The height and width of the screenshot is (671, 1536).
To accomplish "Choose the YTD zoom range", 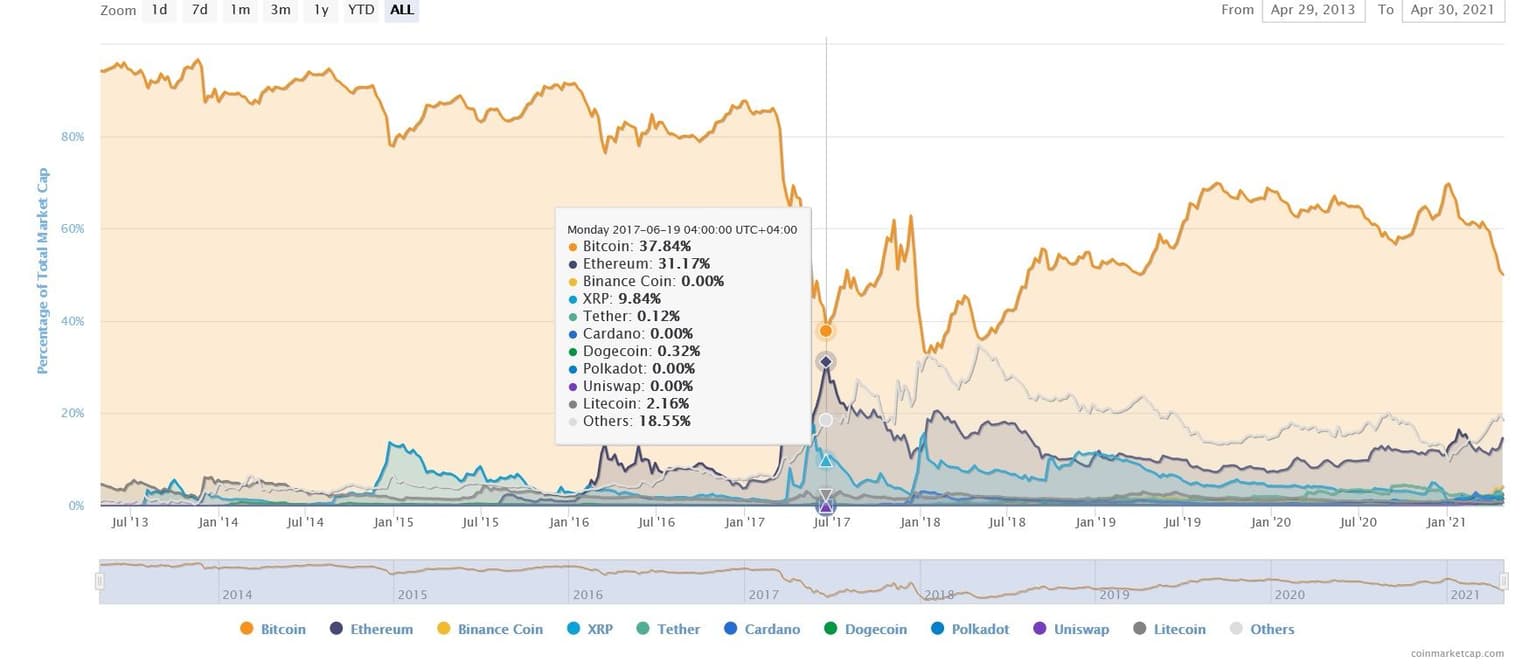I will coord(361,10).
